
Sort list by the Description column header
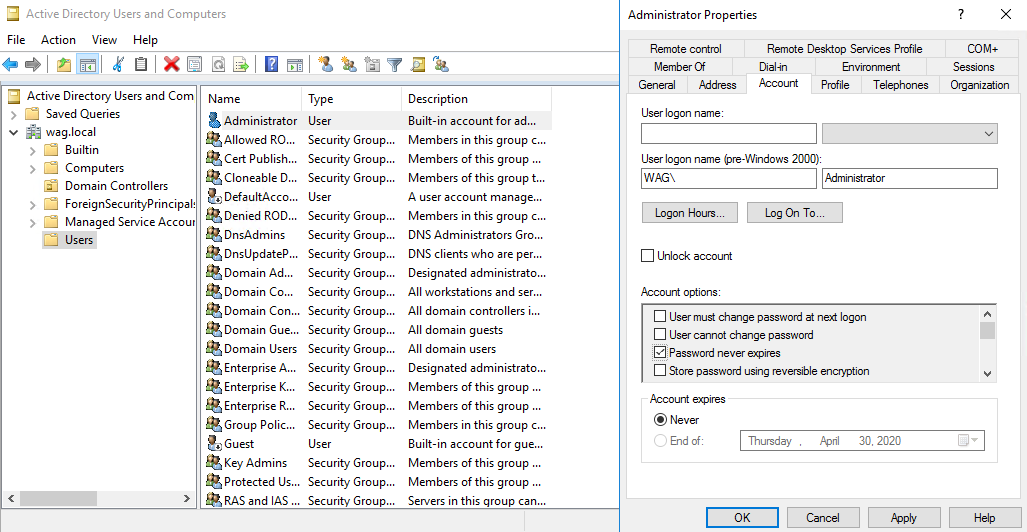click(476, 99)
